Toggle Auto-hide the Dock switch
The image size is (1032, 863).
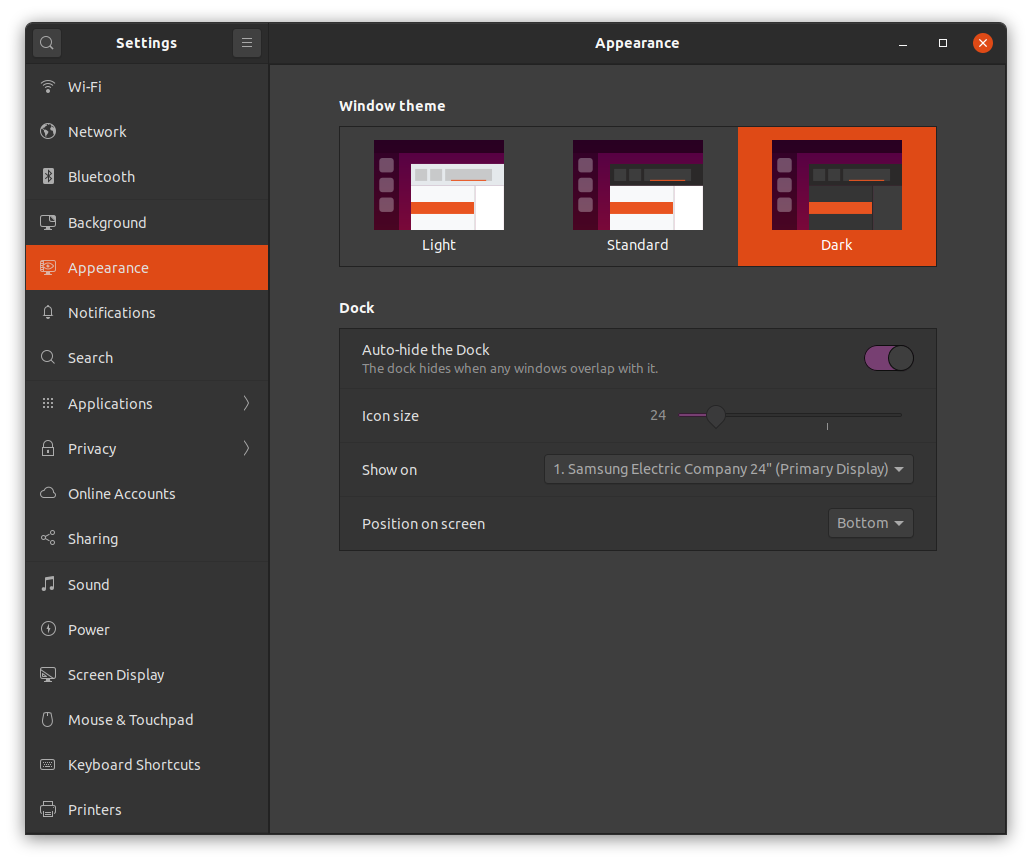coord(889,358)
